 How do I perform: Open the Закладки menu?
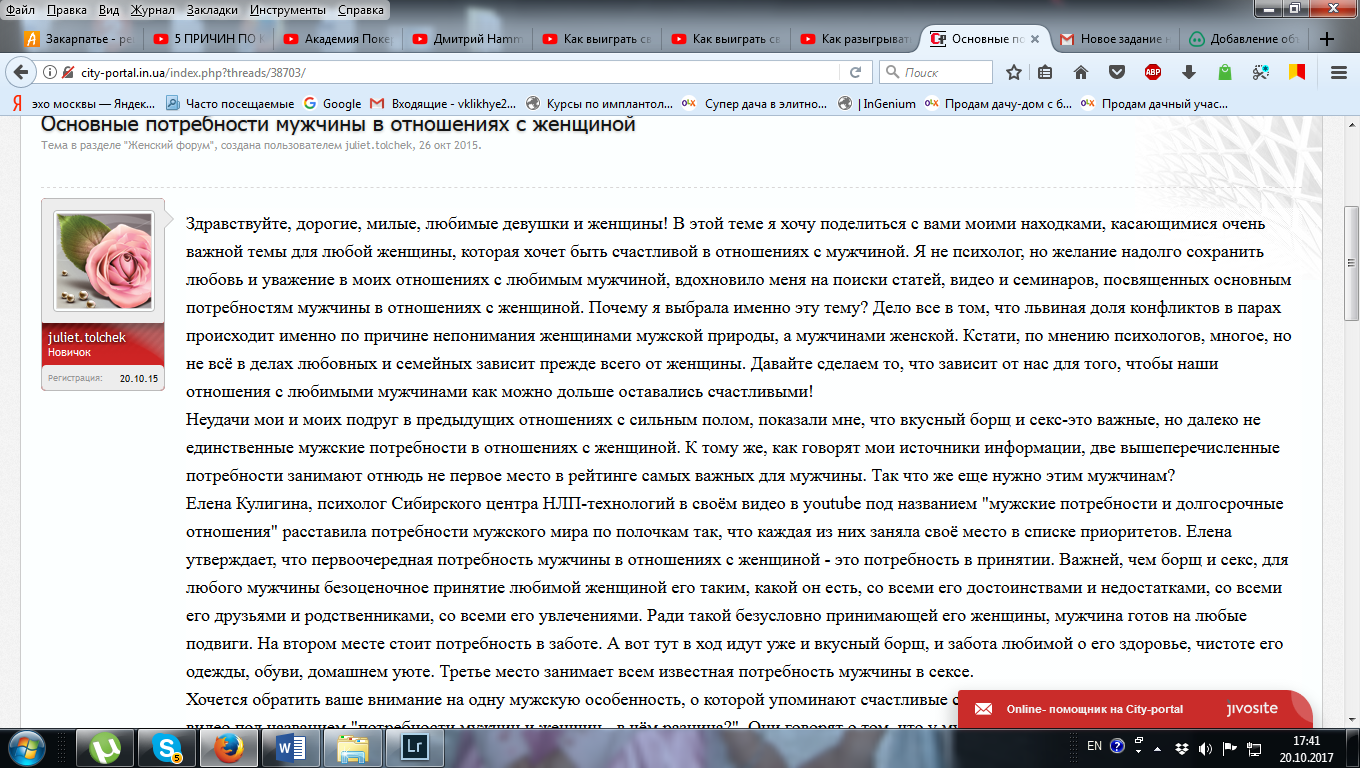click(213, 10)
